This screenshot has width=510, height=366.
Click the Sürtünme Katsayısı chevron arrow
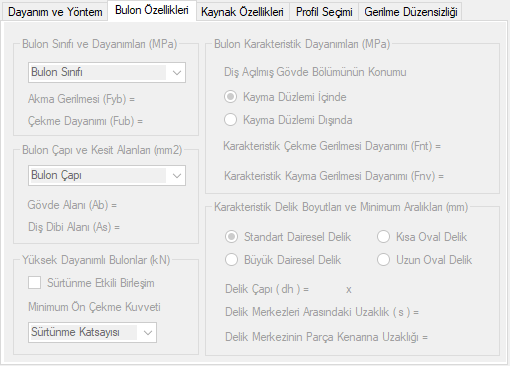[x=147, y=332]
